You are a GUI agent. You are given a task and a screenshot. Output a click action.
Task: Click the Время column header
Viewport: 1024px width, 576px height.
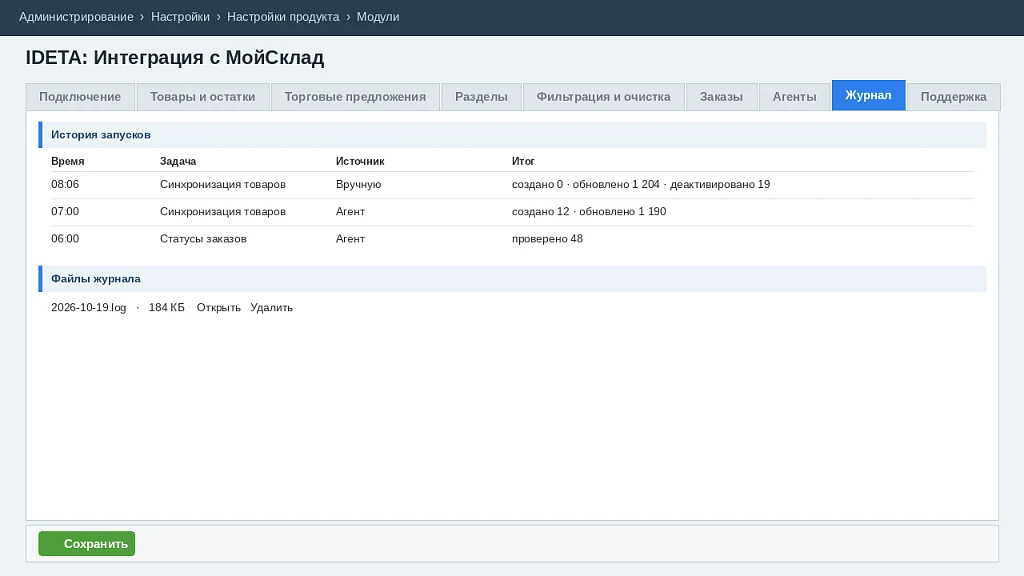pos(67,161)
